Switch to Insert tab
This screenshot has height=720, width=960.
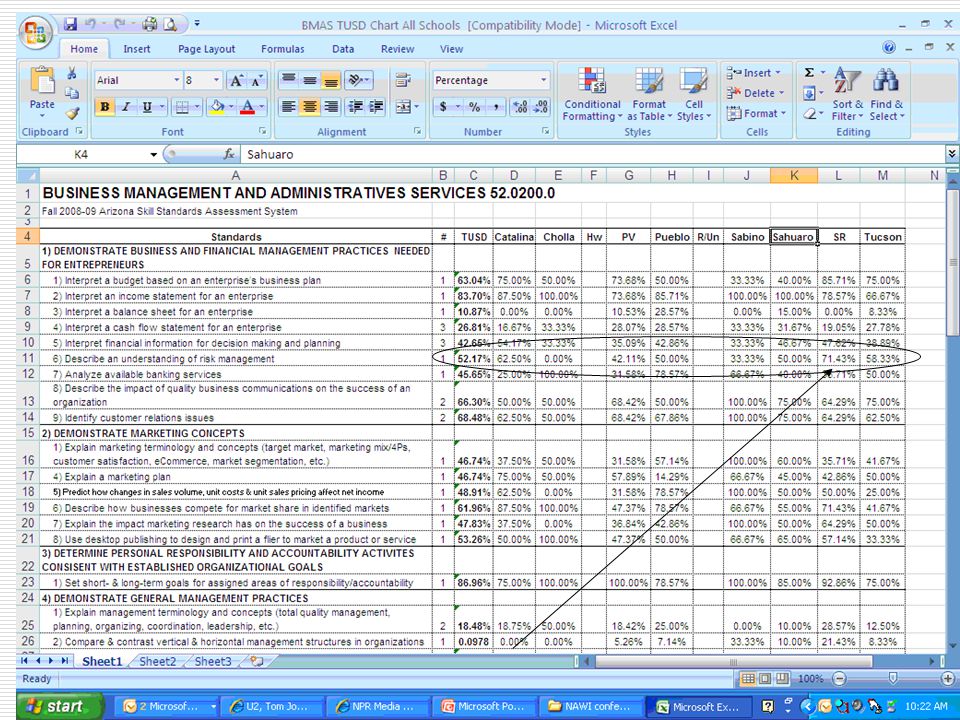point(137,49)
